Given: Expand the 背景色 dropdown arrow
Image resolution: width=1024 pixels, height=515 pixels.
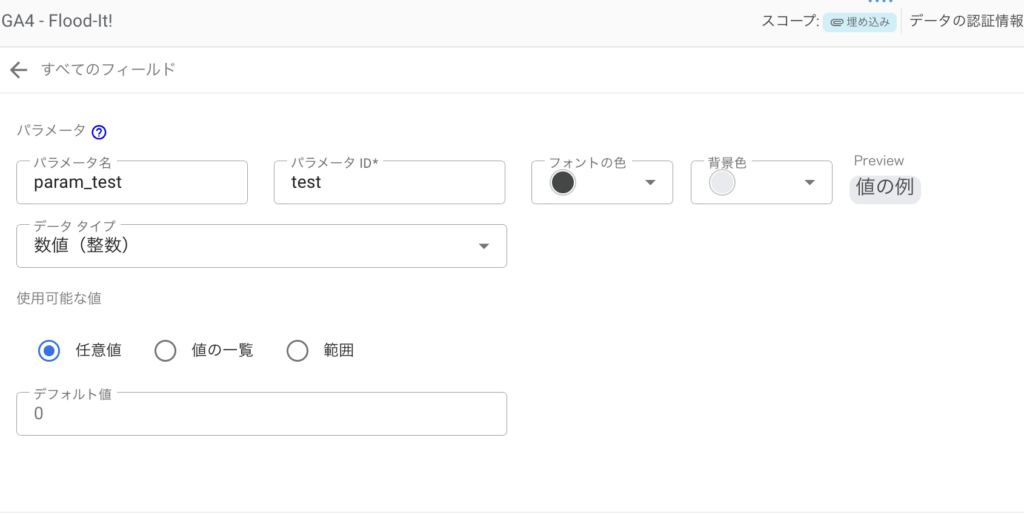Looking at the screenshot, I should point(809,183).
